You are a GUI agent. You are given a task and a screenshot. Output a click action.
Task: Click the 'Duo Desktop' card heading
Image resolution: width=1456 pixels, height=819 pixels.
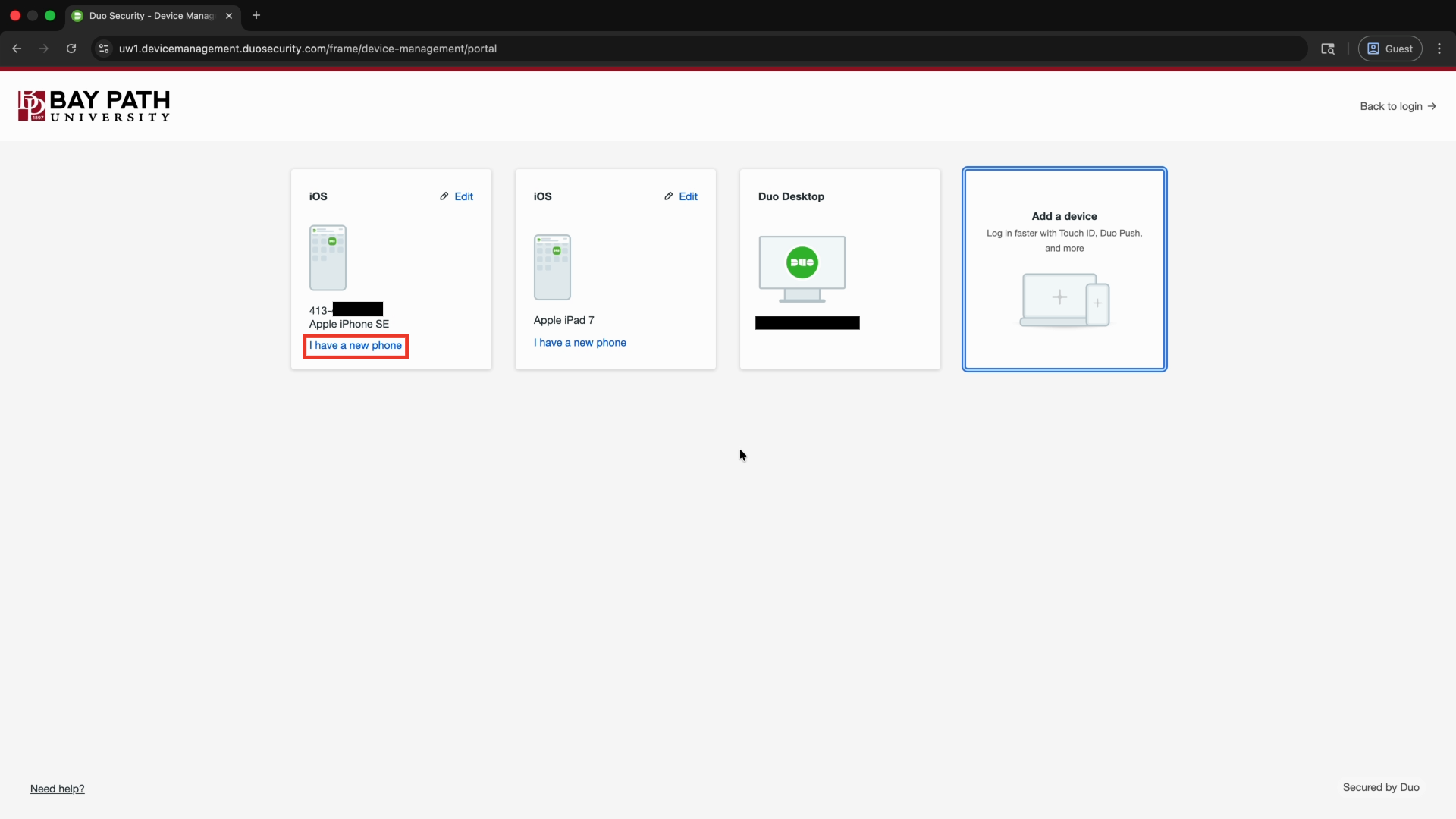tap(791, 196)
